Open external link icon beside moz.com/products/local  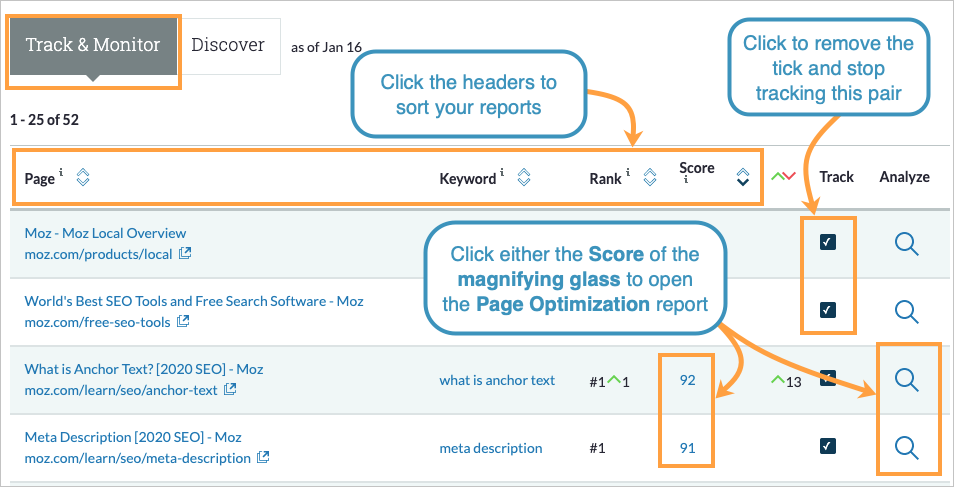point(185,254)
